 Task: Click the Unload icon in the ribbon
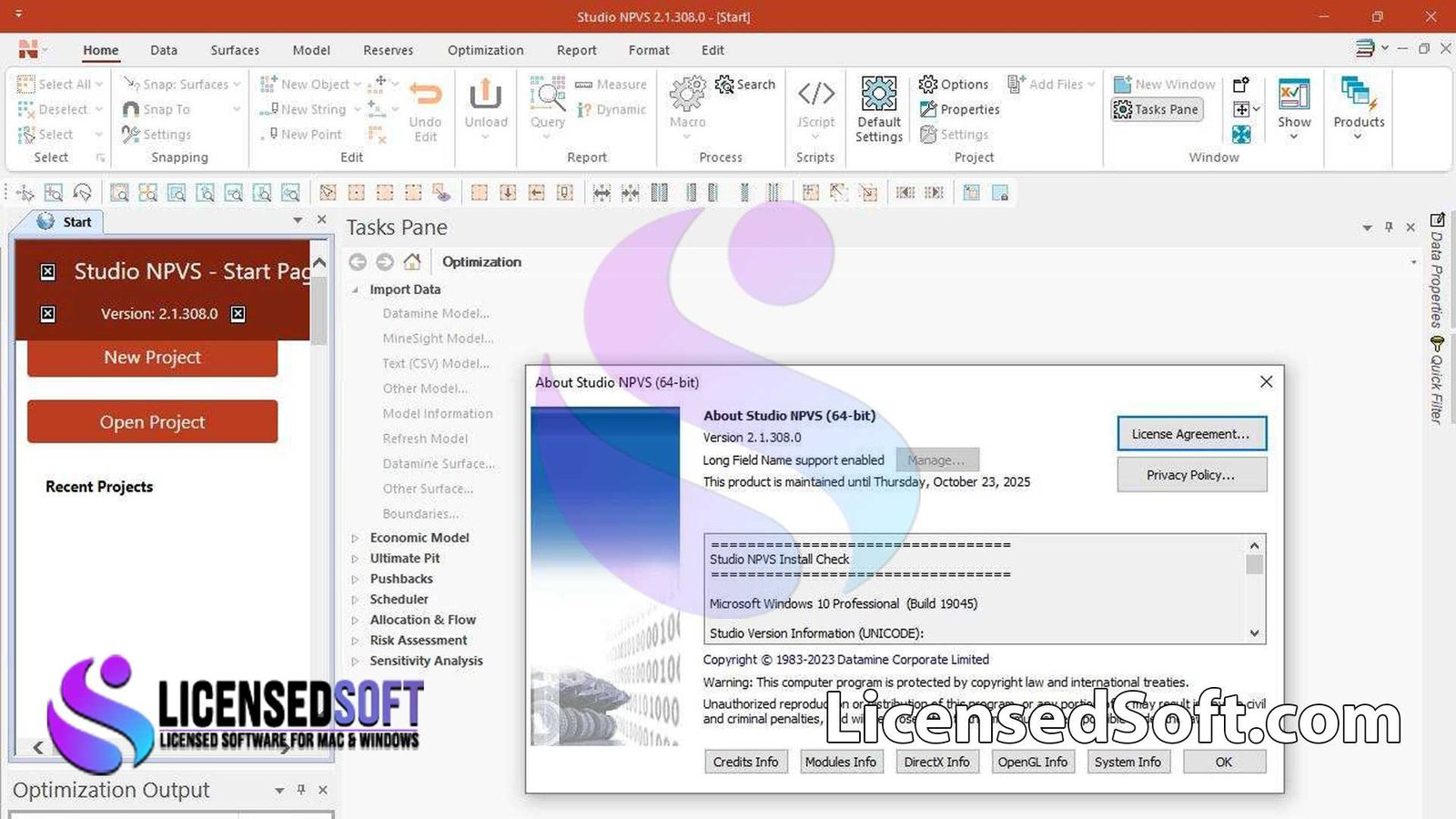pyautogui.click(x=486, y=94)
